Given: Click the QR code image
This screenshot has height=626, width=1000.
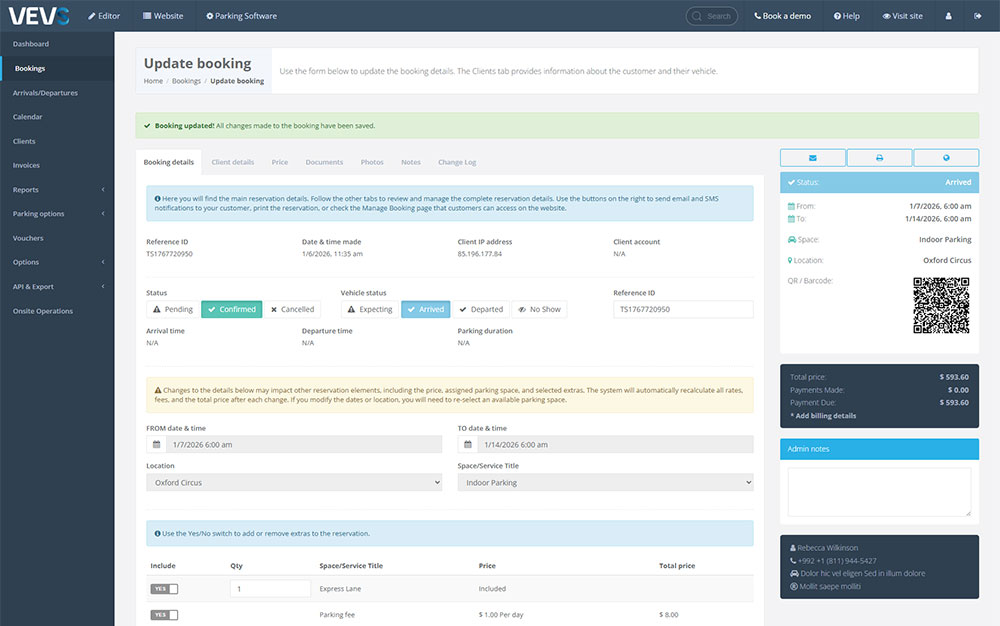Looking at the screenshot, I should click(941, 305).
